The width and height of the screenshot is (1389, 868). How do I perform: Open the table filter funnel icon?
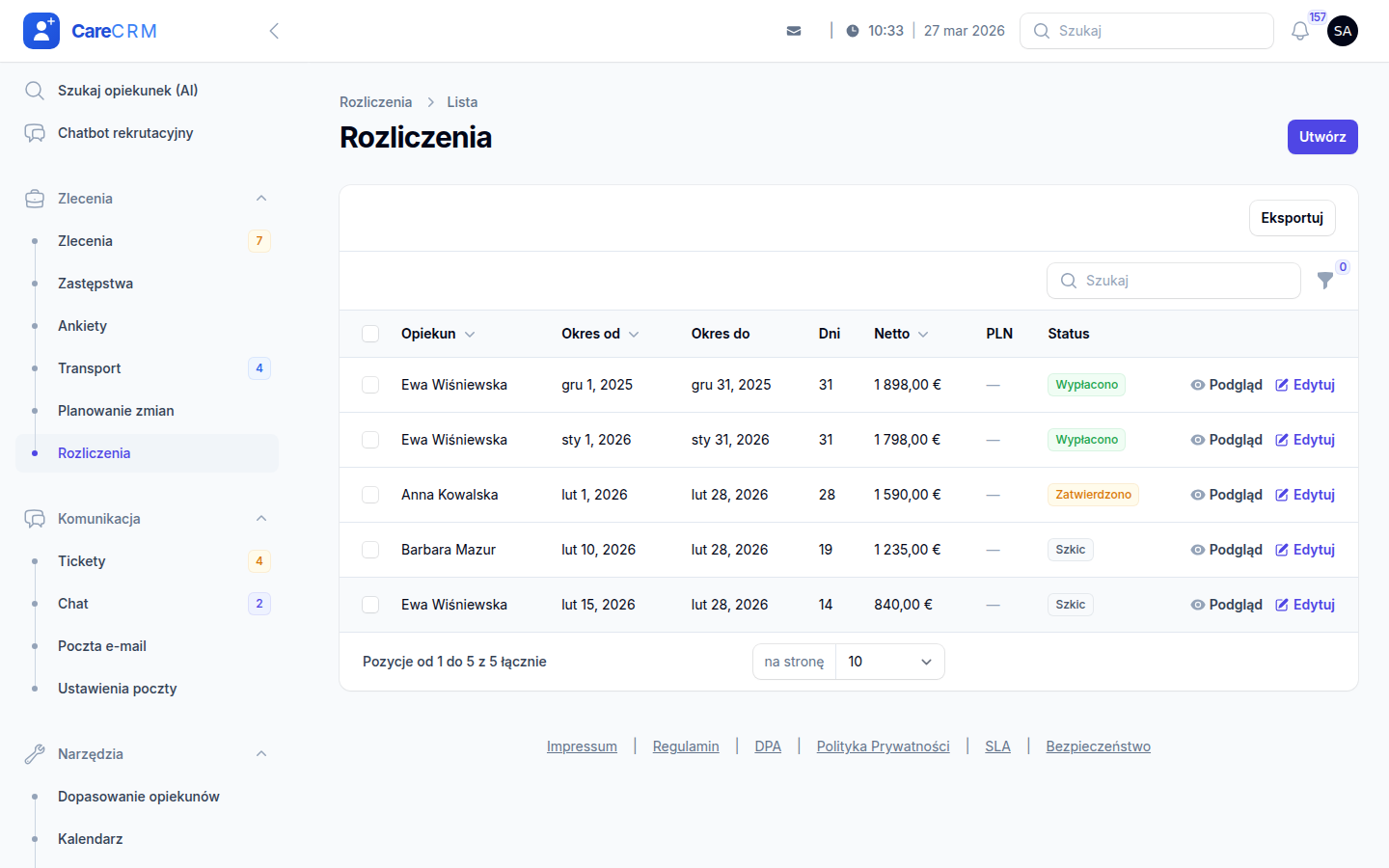[1325, 280]
